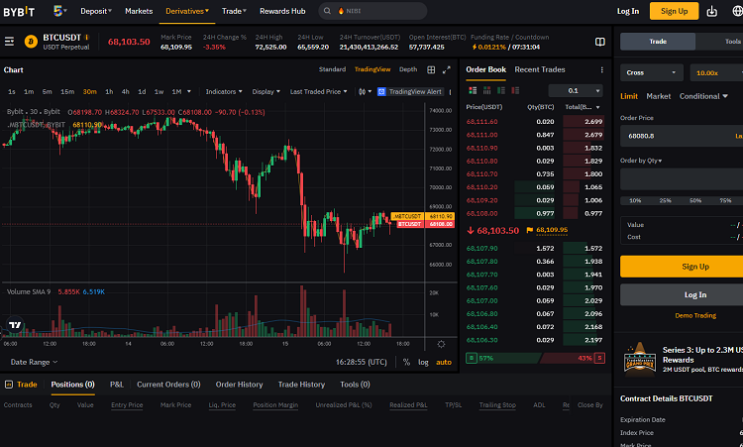Set quantity slider to 10%

(x=635, y=201)
